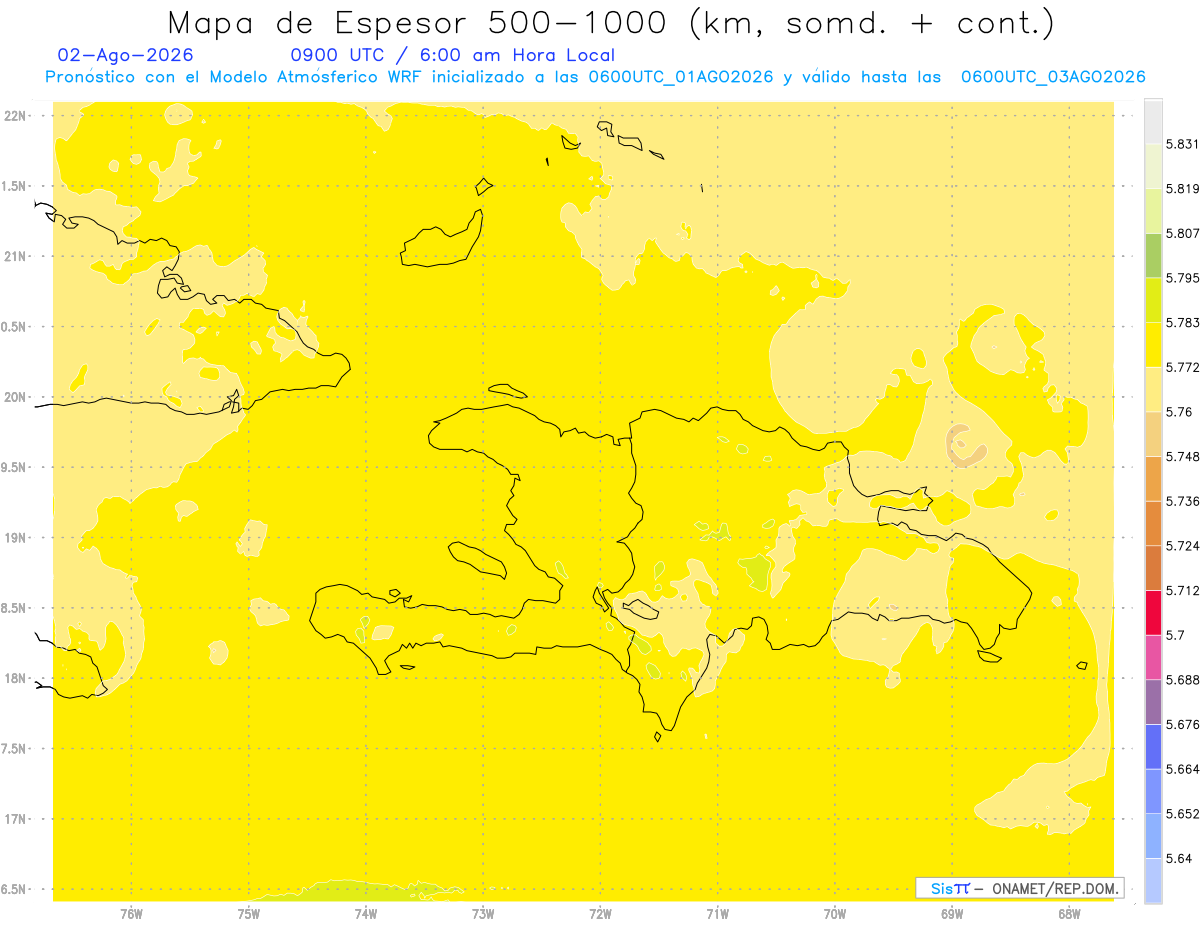The width and height of the screenshot is (1200, 927).
Task: Click the 75W longitude label
Action: [x=249, y=912]
